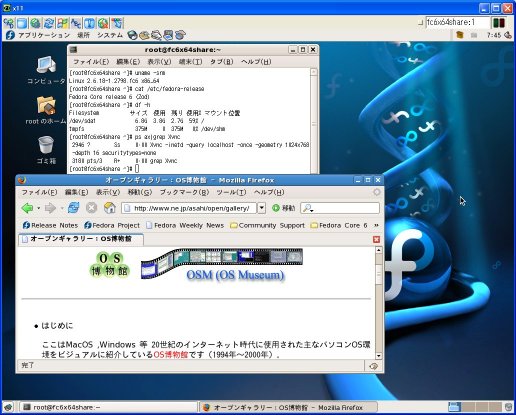
Task: Launch the web browser globe panel launcher
Action: coord(133,35)
